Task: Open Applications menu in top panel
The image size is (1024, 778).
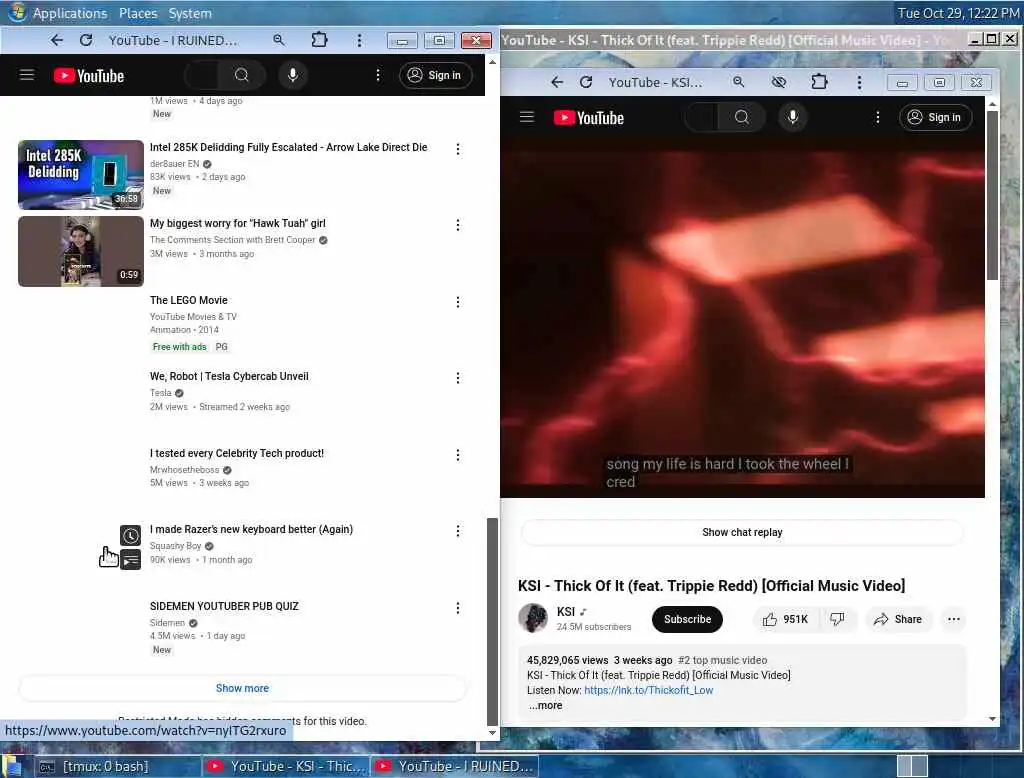Action: point(69,13)
